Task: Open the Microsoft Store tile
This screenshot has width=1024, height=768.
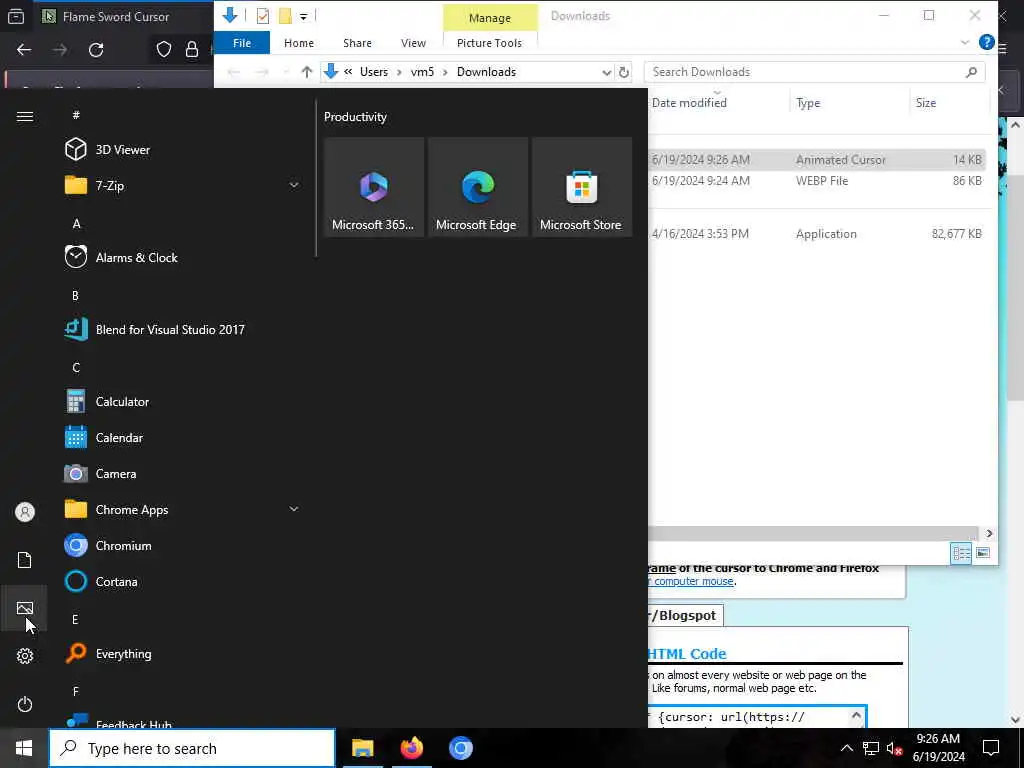Action: [581, 187]
